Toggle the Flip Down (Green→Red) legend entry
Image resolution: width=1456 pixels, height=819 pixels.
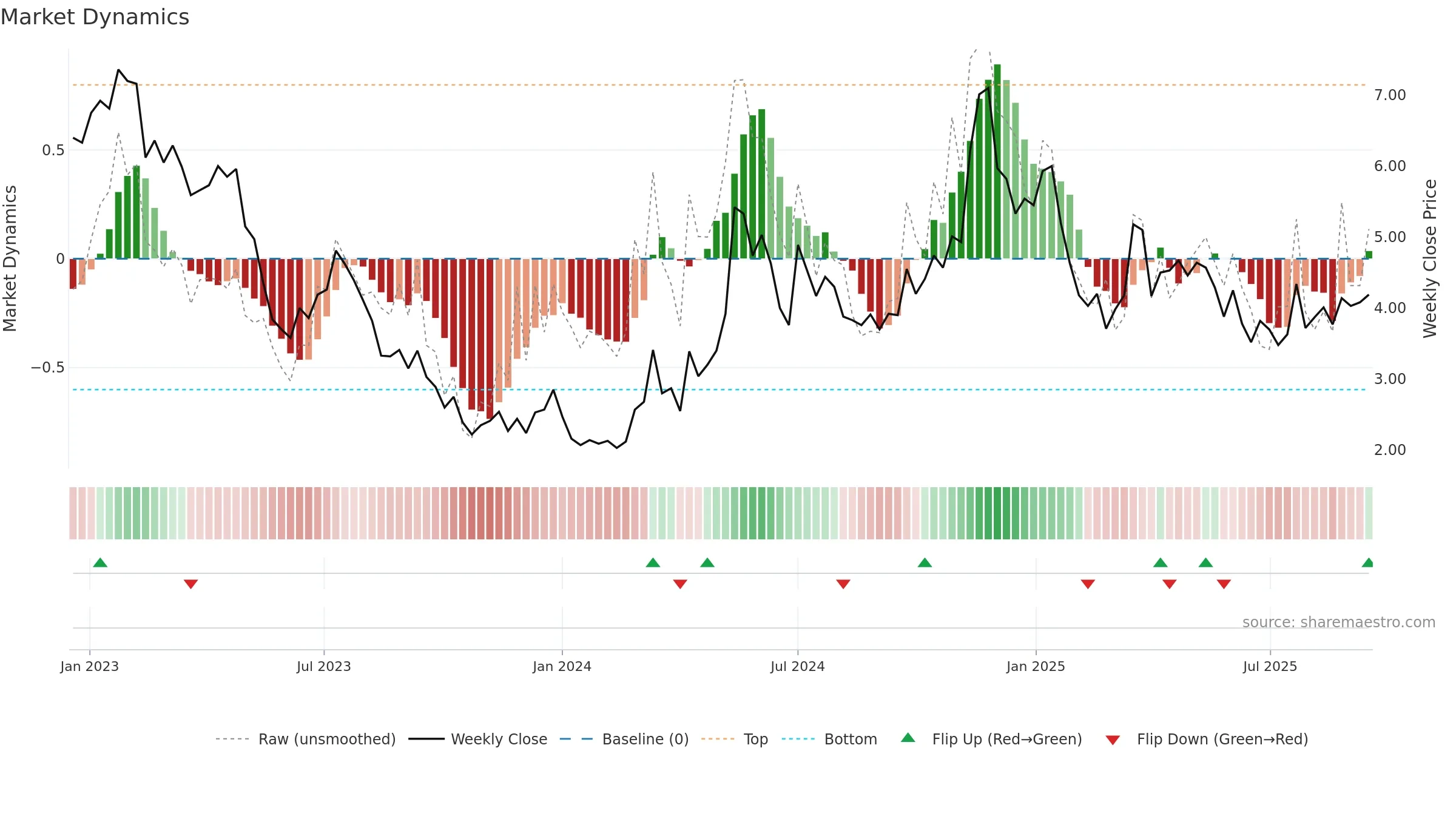point(1206,739)
